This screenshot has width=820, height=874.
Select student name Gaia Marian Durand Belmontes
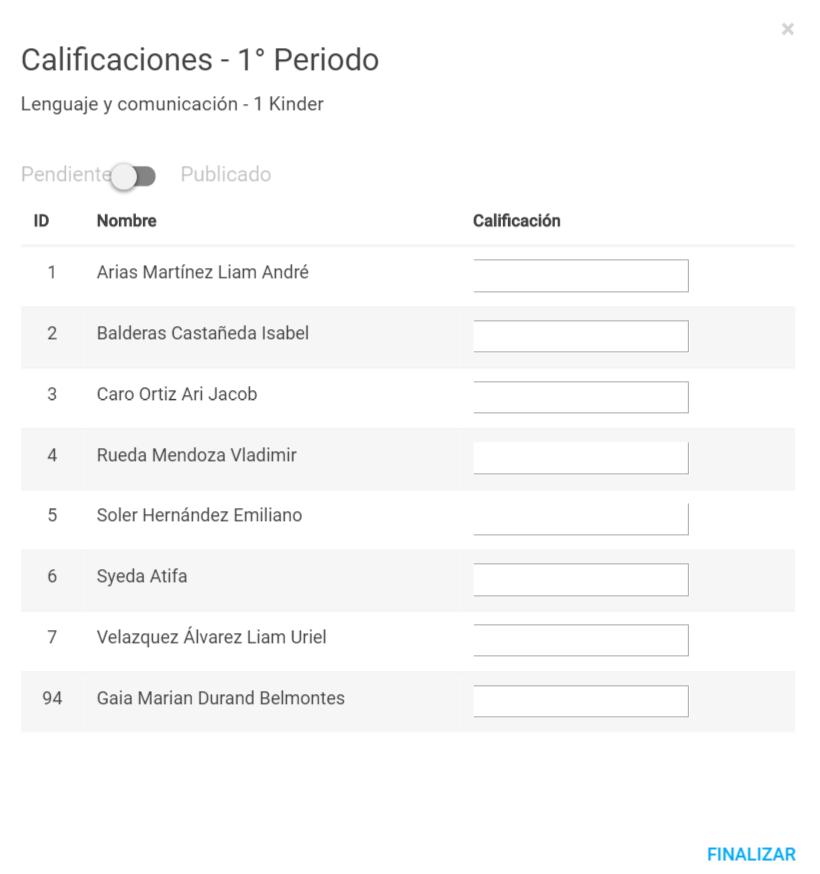(221, 698)
